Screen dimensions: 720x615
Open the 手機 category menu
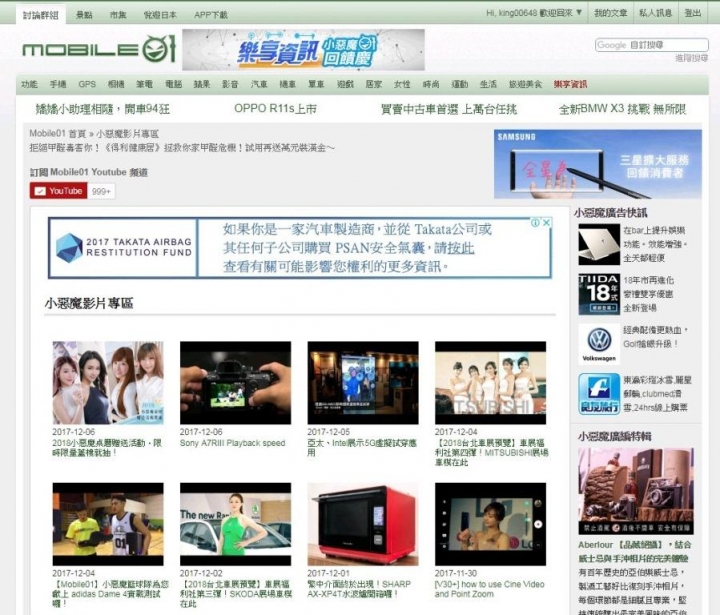click(x=58, y=84)
